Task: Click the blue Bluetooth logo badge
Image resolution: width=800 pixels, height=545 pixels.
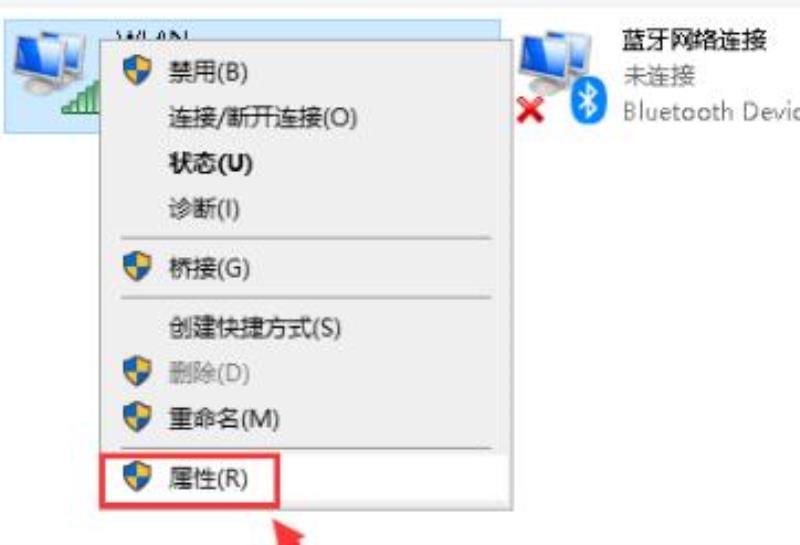Action: click(x=588, y=101)
